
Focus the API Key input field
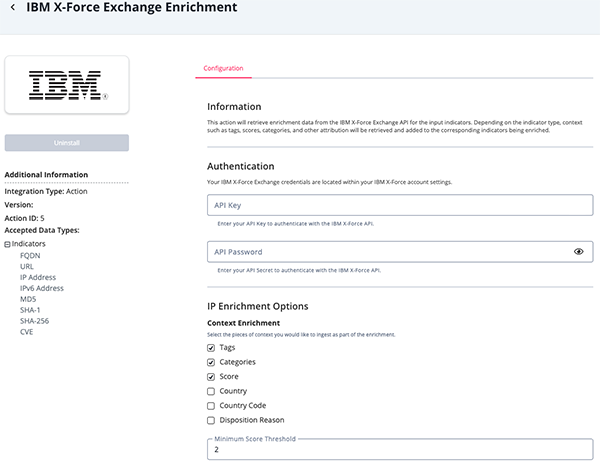pyautogui.click(x=400, y=205)
